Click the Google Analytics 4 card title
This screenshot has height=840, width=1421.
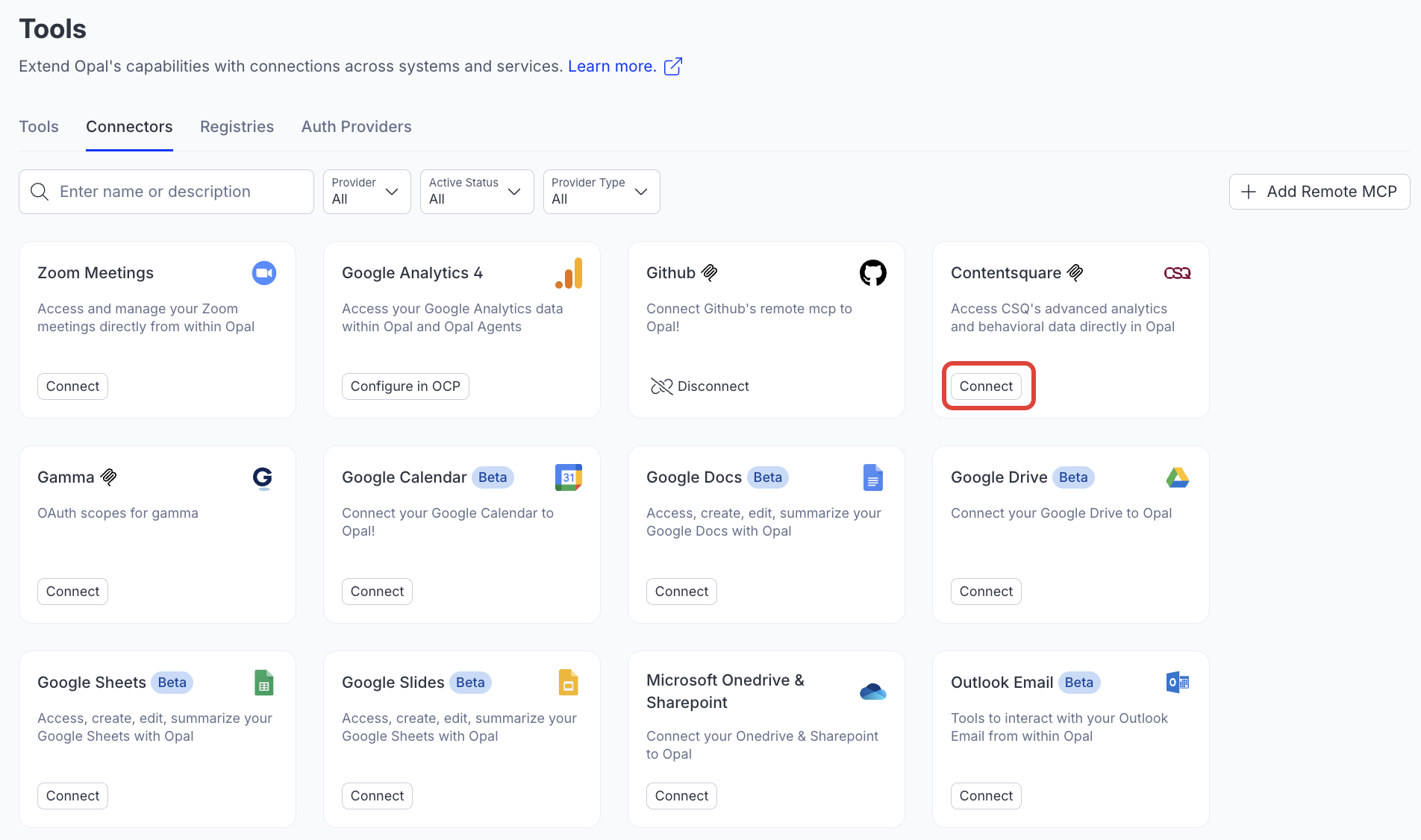tap(412, 273)
